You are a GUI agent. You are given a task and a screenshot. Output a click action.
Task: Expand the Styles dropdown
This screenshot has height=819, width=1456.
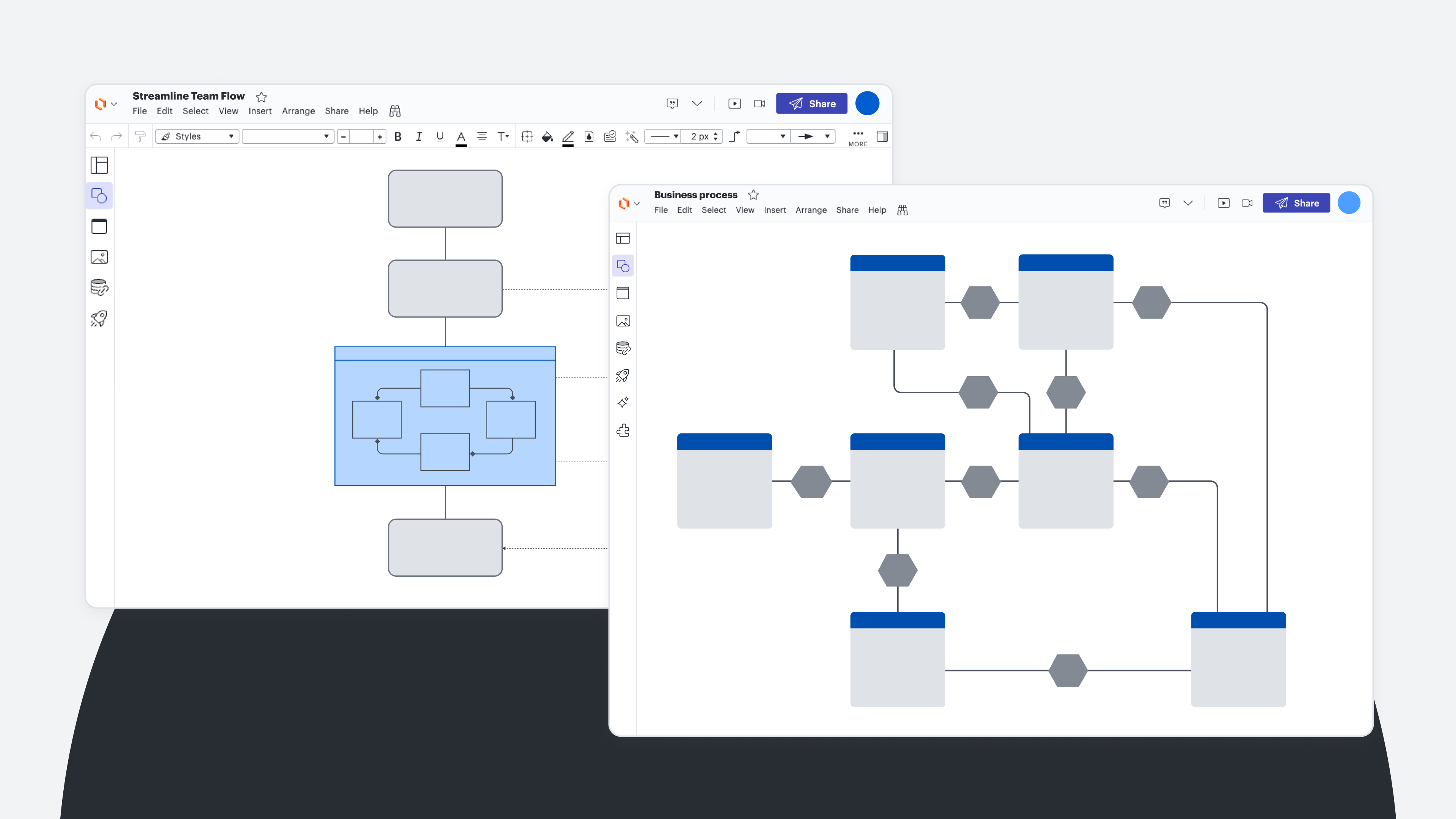point(197,136)
